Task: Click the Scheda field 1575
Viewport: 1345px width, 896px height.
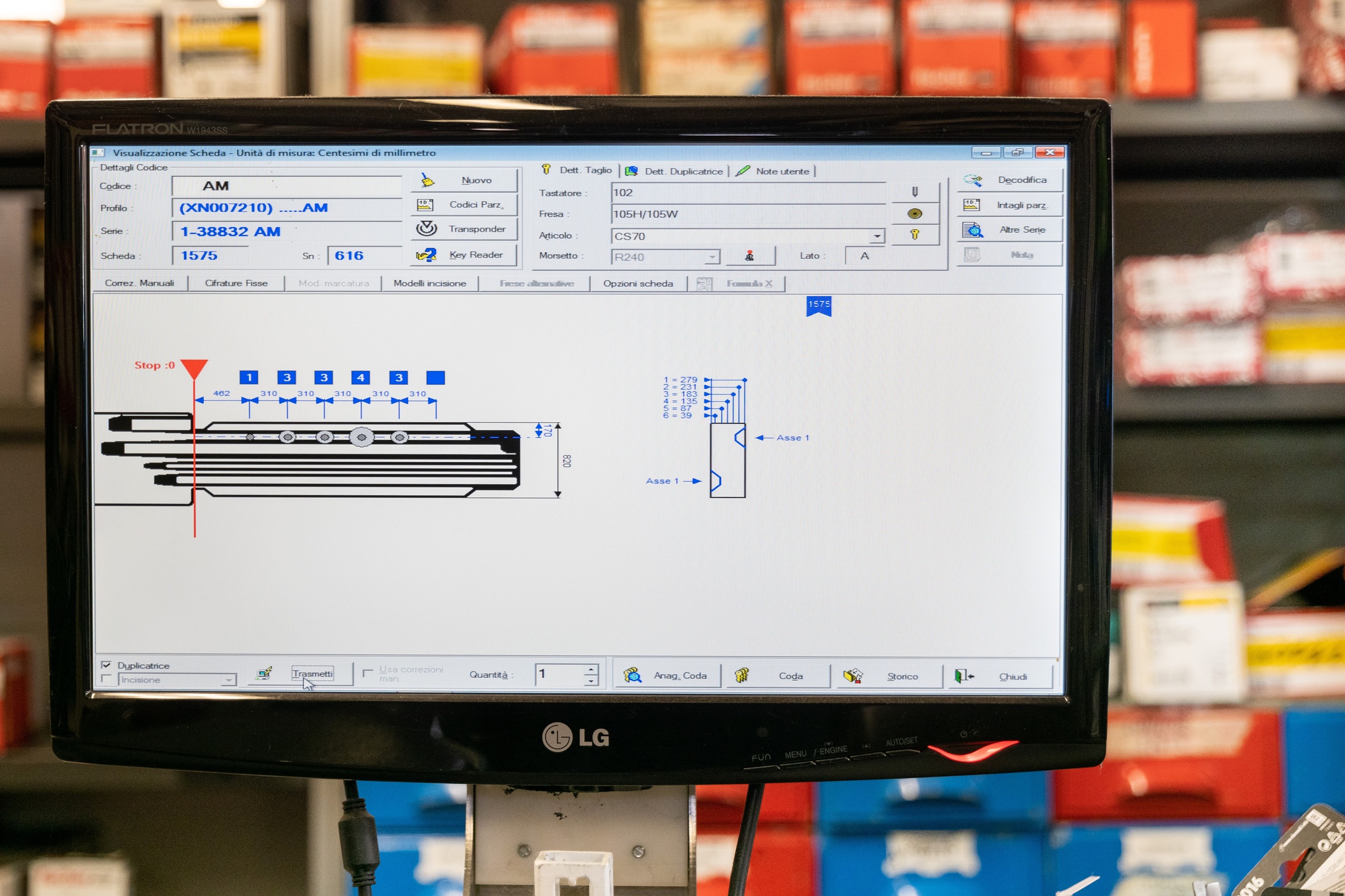Action: click(x=210, y=256)
